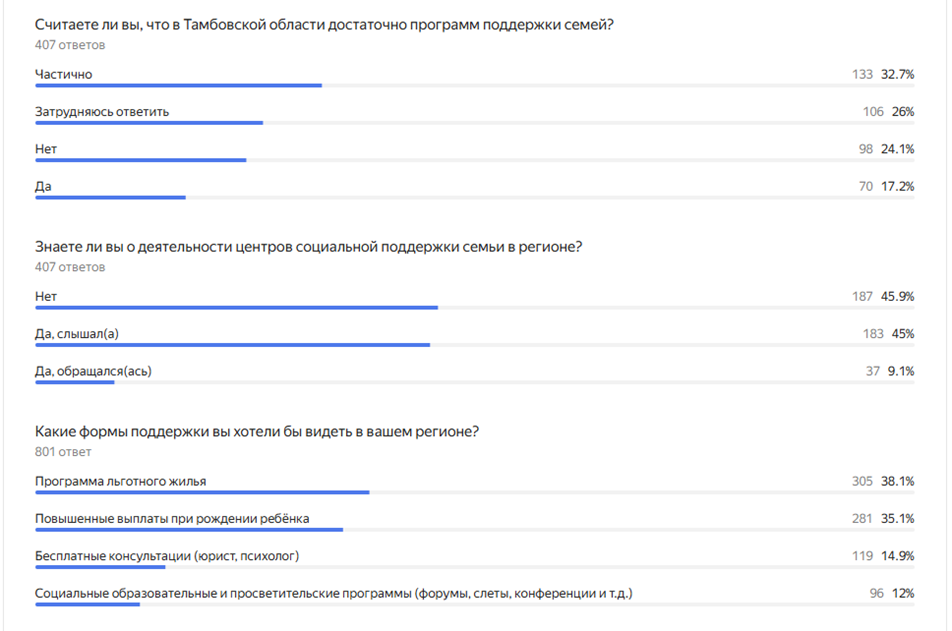Select the 'Программа льготного жилья' option
The width and height of the screenshot is (952, 631).
click(475, 484)
